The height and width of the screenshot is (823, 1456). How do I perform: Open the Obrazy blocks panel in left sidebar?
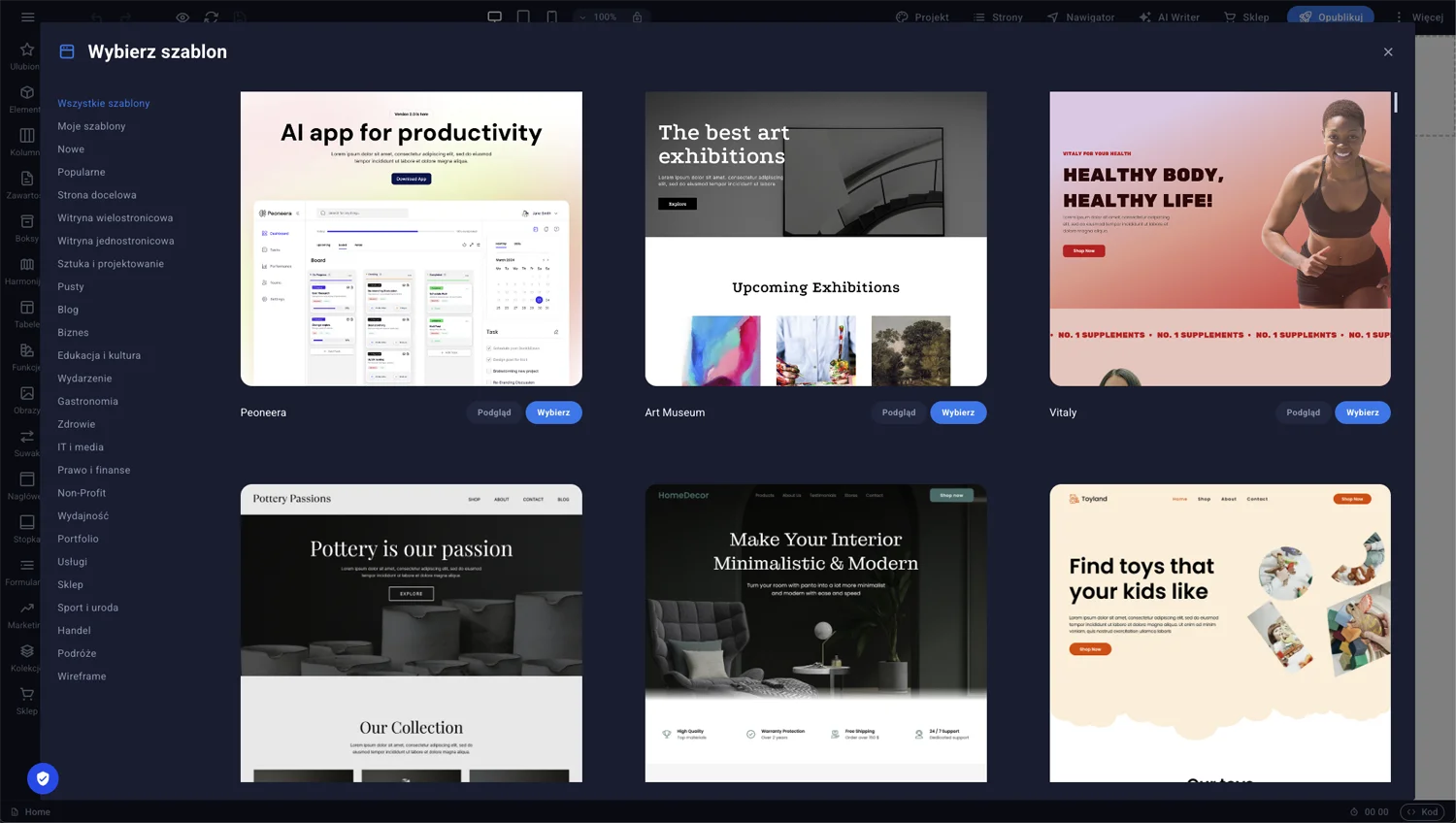(x=26, y=393)
